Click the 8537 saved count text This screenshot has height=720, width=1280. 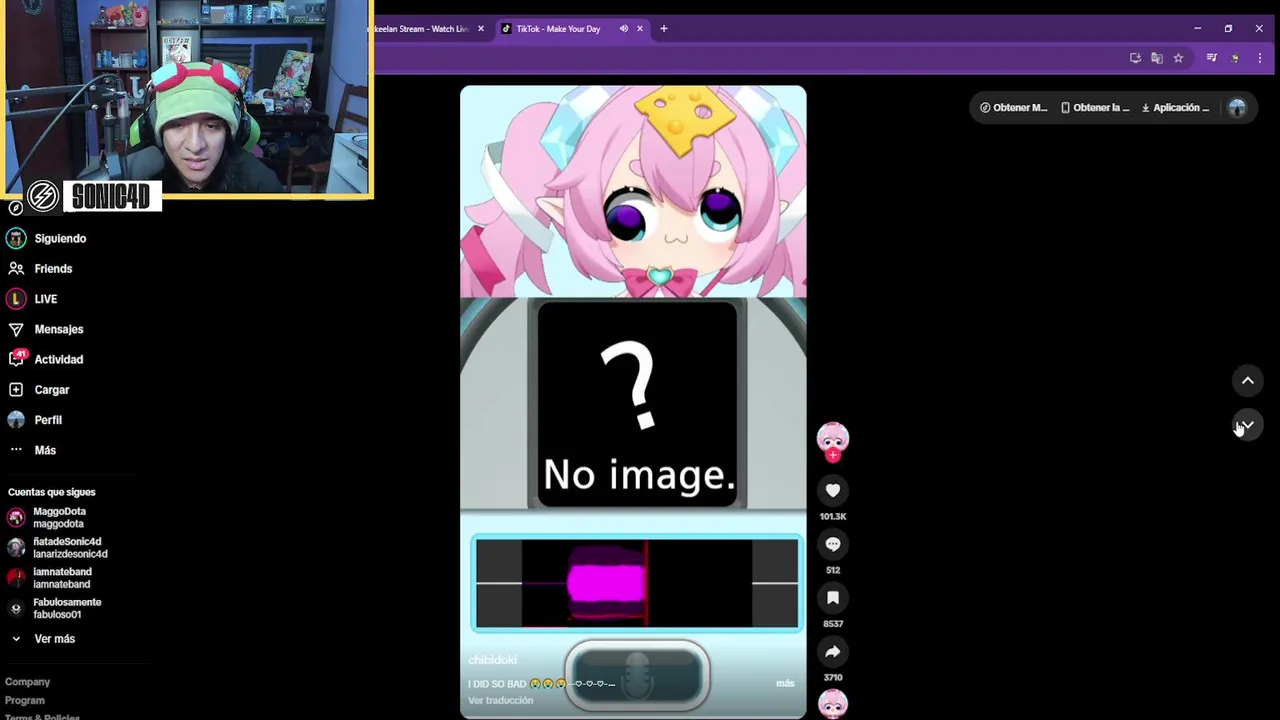click(x=833, y=624)
